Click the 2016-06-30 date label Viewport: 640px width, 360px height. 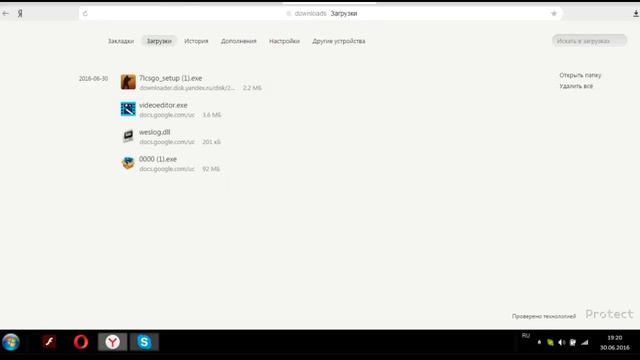tap(93, 78)
